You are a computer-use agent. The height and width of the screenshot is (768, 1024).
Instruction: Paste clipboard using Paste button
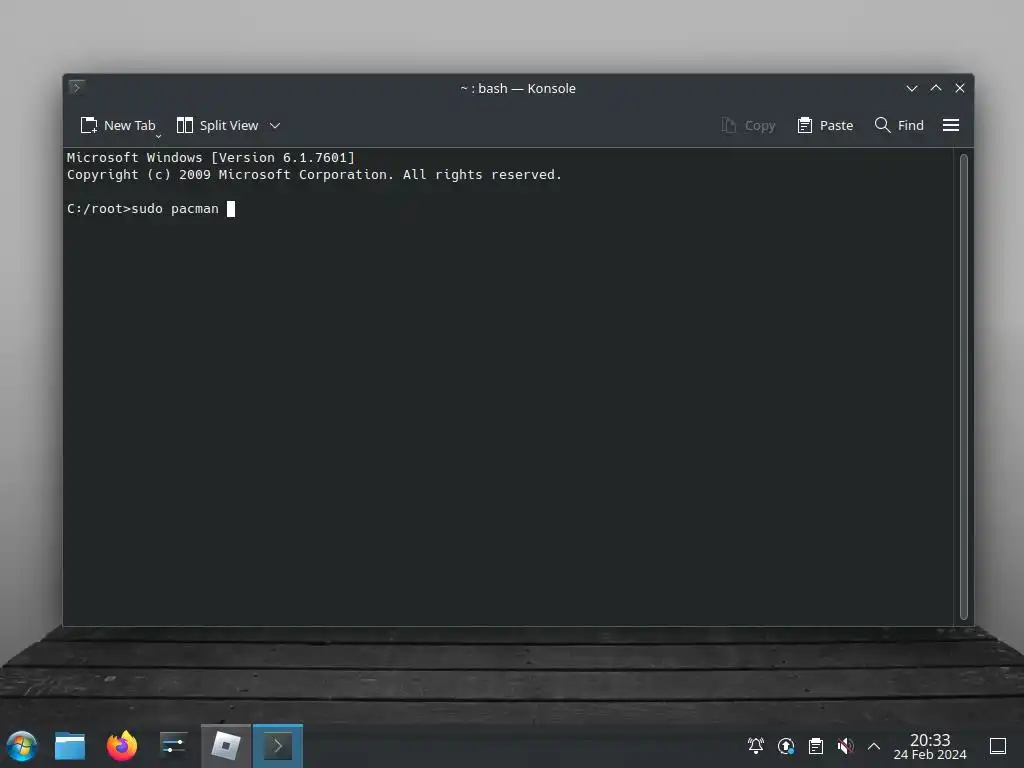tap(825, 125)
